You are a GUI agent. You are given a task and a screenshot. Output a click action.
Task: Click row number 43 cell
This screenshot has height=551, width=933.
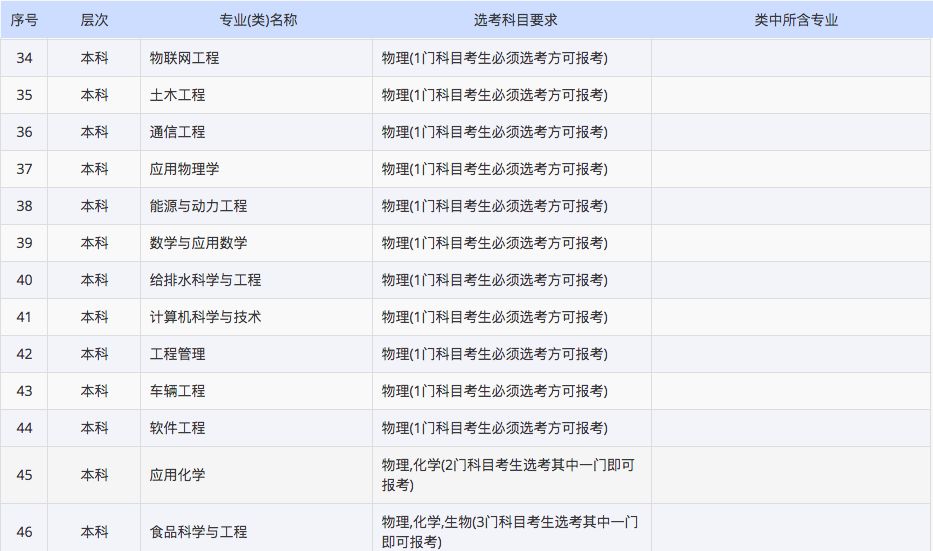click(24, 391)
